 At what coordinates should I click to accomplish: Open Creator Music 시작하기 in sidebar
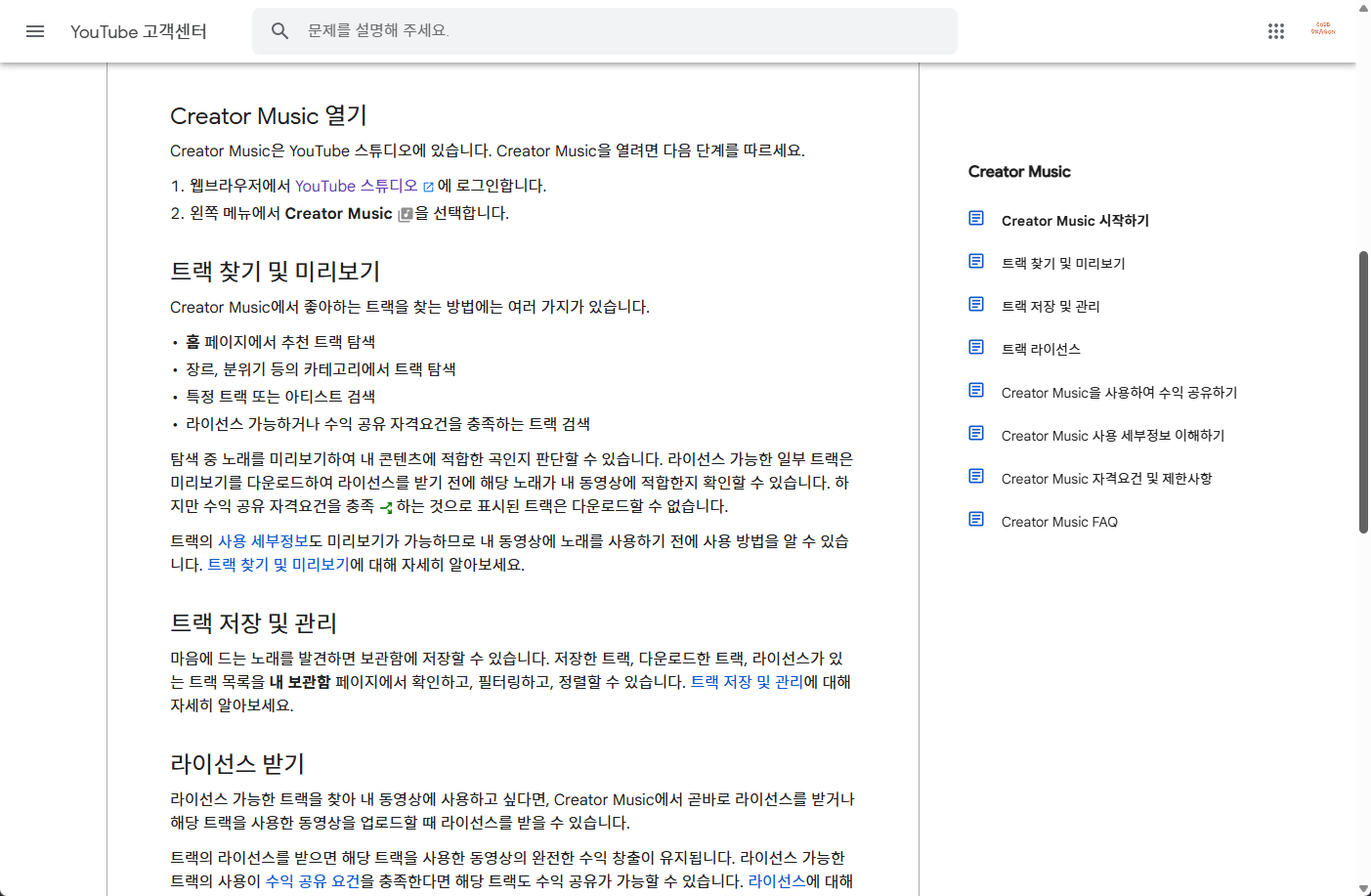click(1075, 221)
